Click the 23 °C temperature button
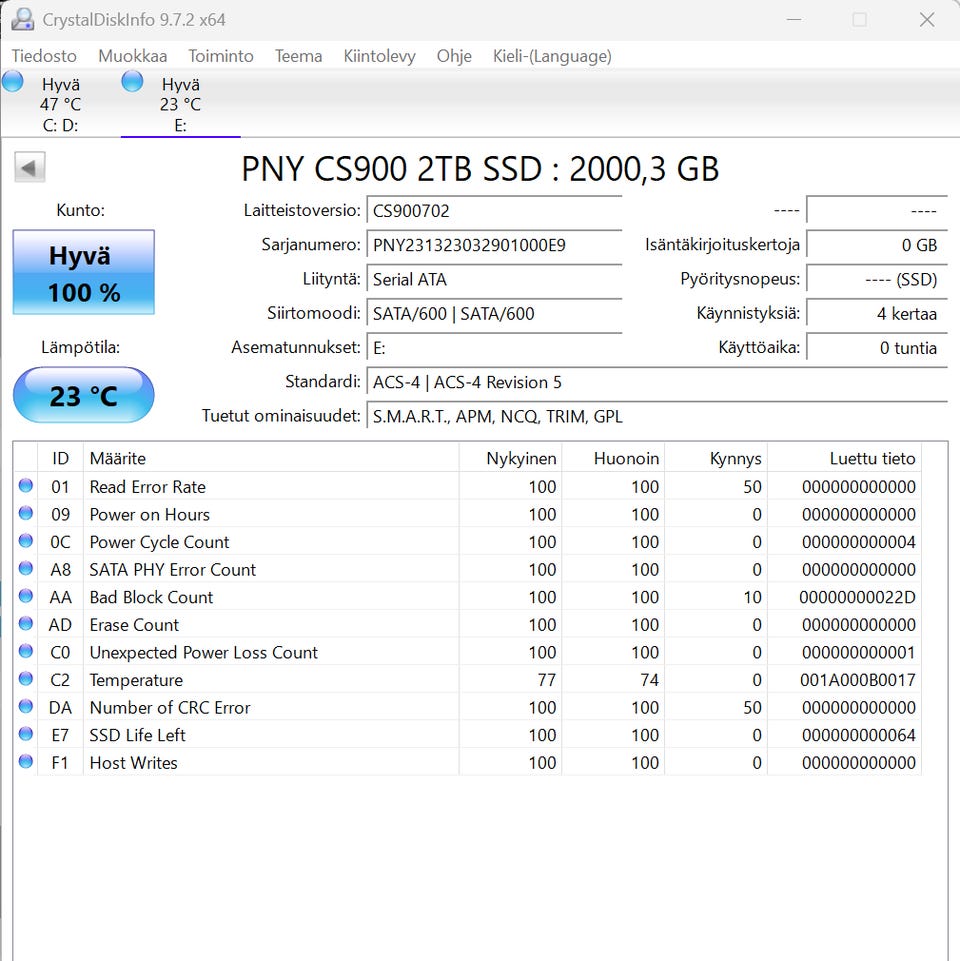This screenshot has width=960, height=961. [x=84, y=396]
